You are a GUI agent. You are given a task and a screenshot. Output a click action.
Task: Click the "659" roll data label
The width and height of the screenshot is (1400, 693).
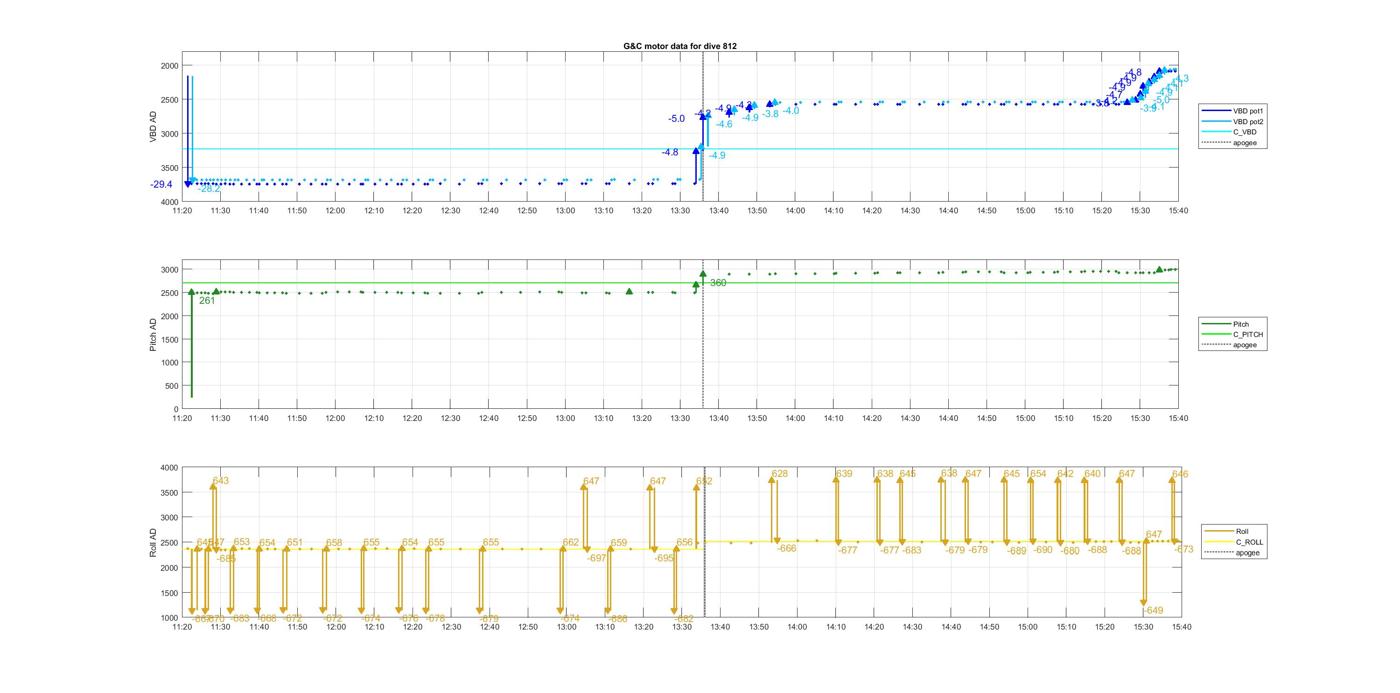(x=619, y=542)
